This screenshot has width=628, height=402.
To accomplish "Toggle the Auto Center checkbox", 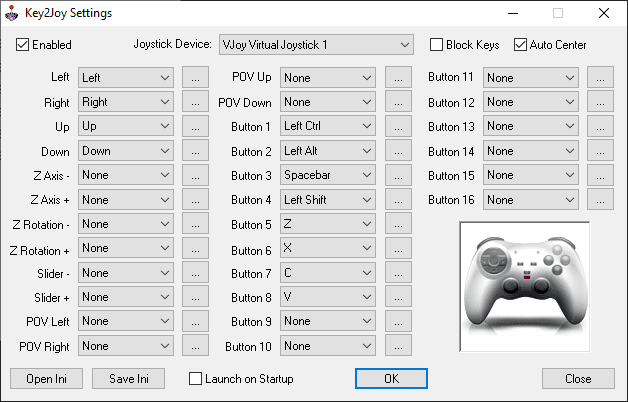I will pos(520,45).
